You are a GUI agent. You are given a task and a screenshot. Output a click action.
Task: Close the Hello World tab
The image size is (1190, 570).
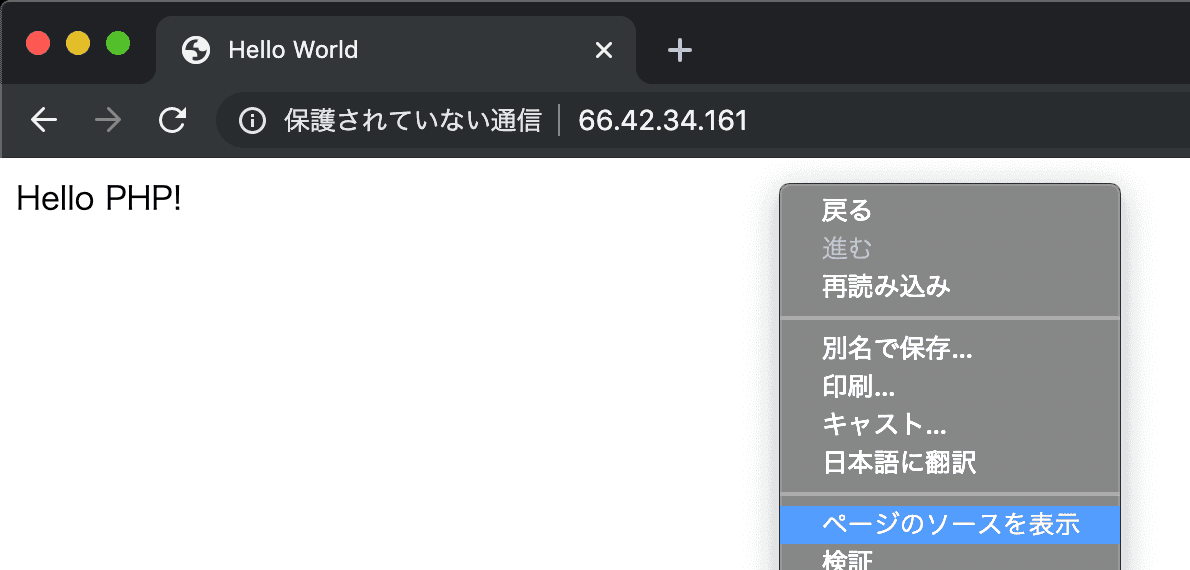[x=603, y=50]
